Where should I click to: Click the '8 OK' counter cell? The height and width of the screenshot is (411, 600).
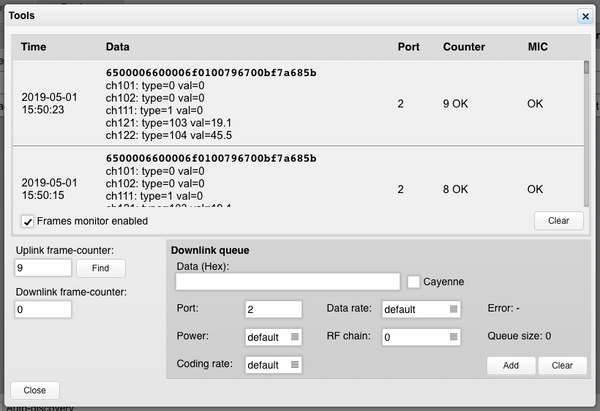(455, 189)
